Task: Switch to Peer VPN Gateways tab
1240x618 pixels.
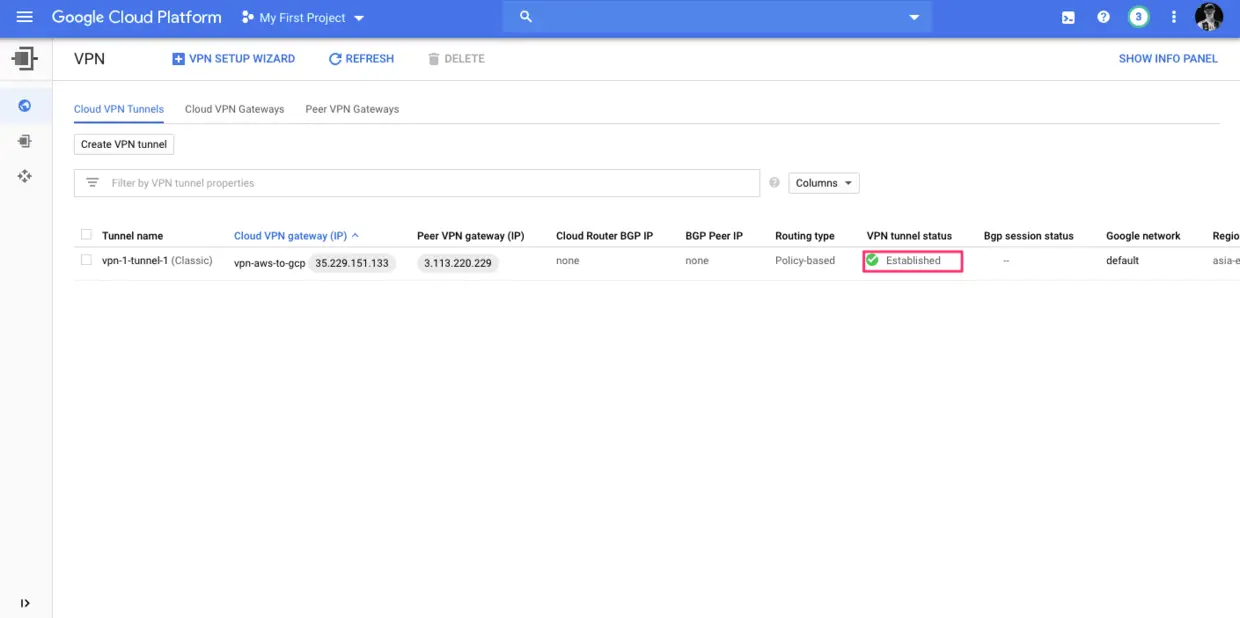Action: pyautogui.click(x=352, y=109)
